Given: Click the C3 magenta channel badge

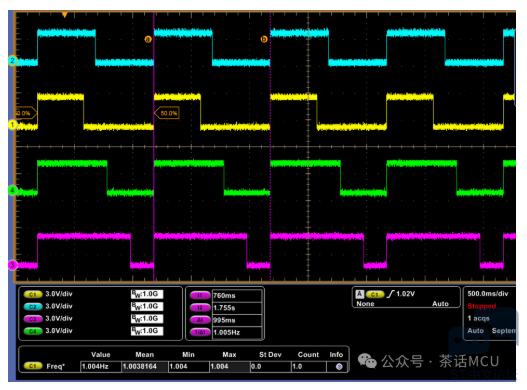Looking at the screenshot, I should (33, 319).
